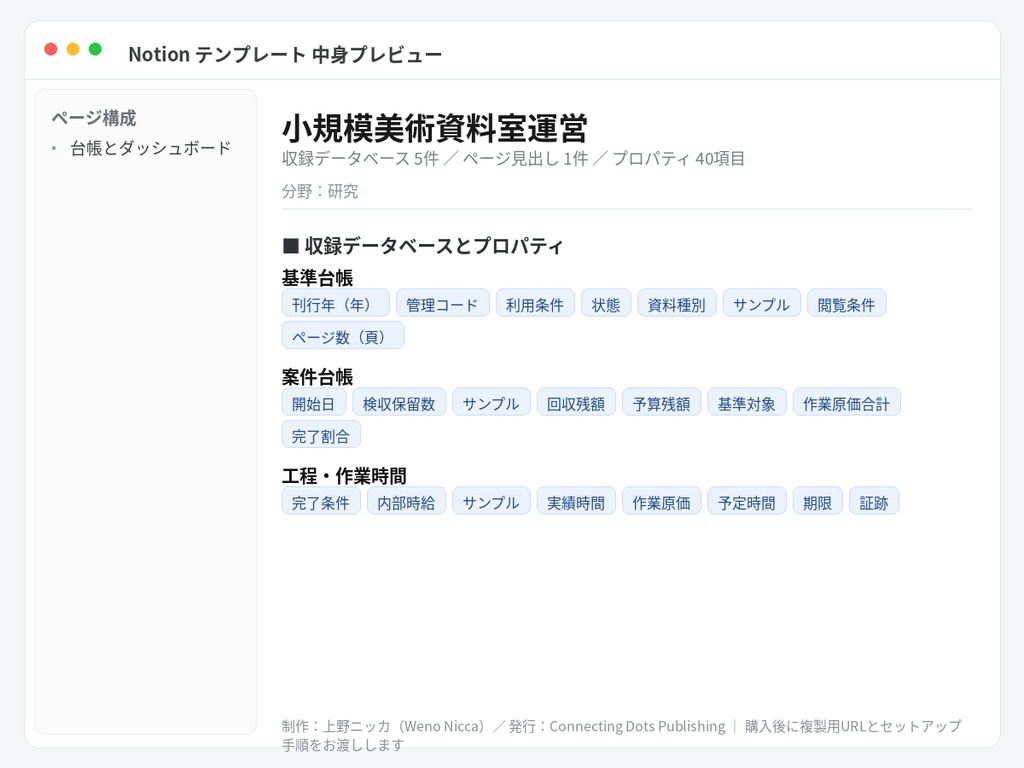Click the window title Notion テンプレート 中身プレビュー
The width and height of the screenshot is (1024, 768).
point(285,54)
